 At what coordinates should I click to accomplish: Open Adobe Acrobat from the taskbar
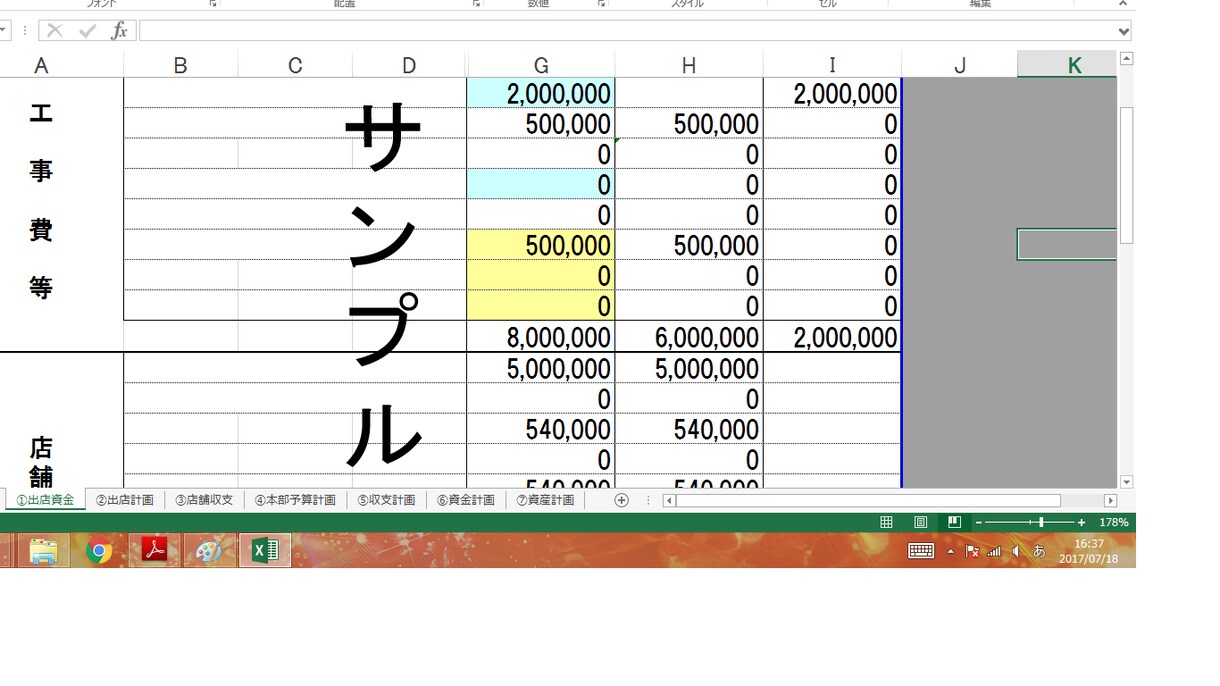pos(154,550)
